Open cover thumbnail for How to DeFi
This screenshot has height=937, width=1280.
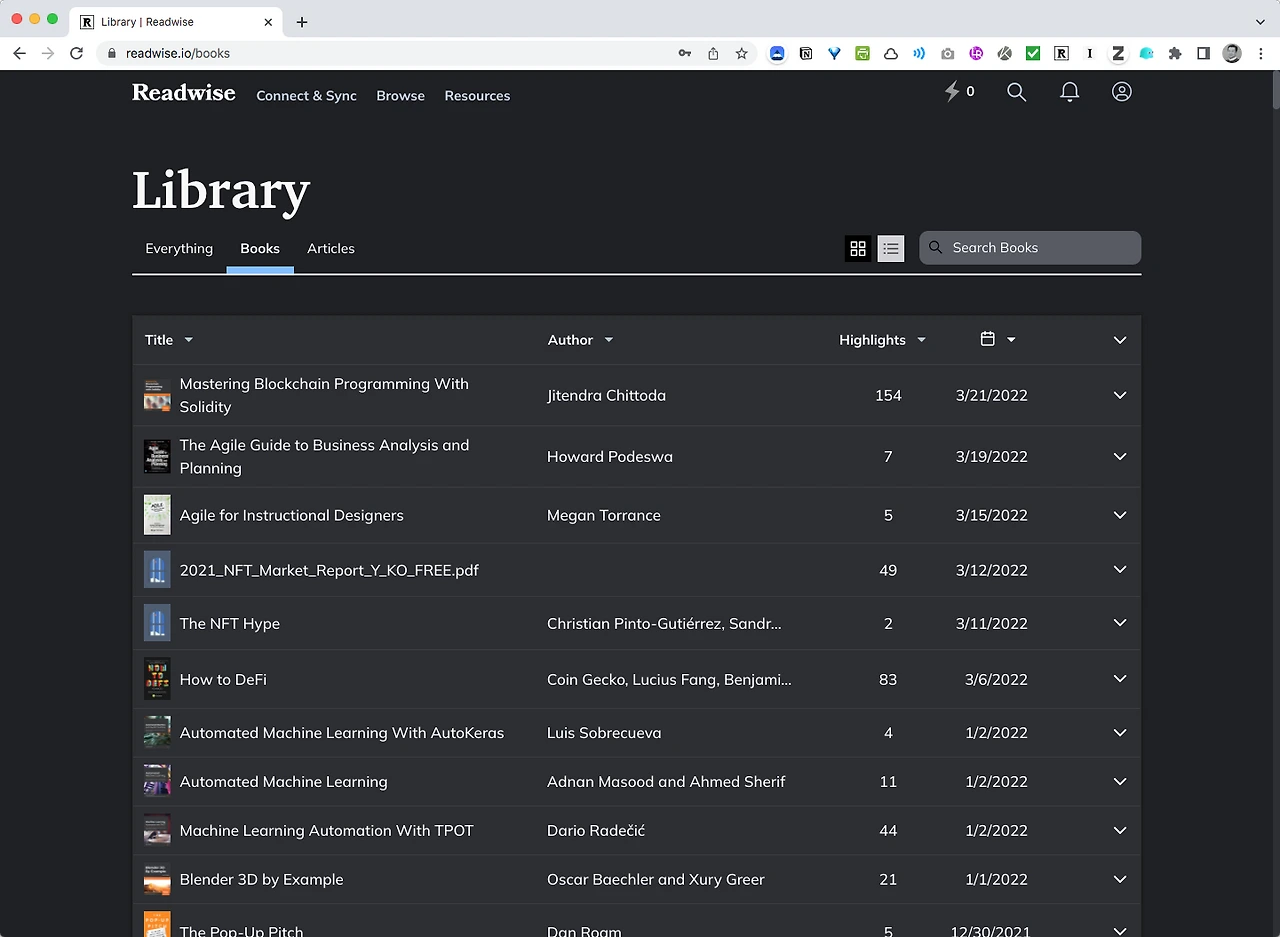point(157,679)
